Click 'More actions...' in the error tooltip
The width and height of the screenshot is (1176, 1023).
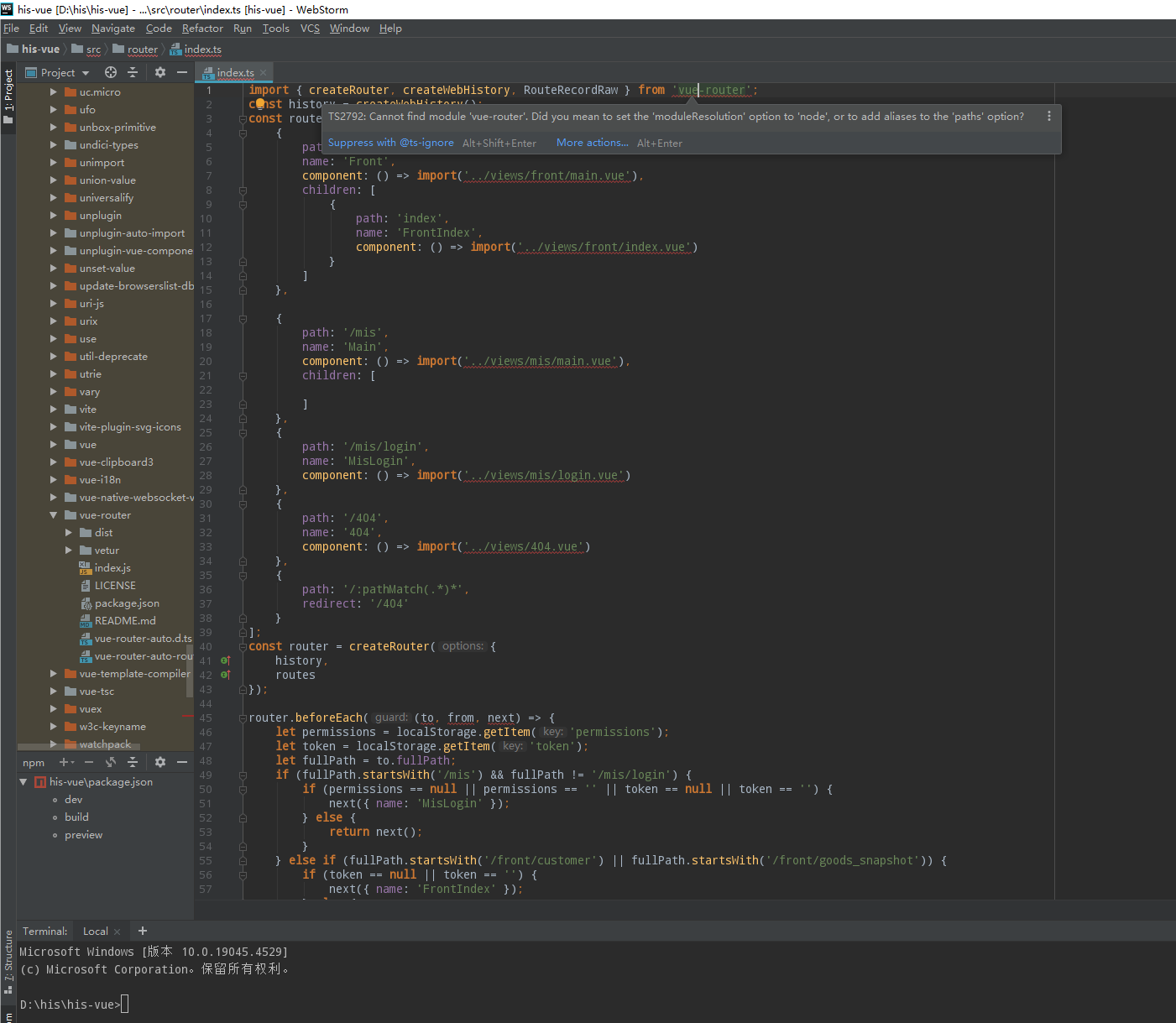593,143
